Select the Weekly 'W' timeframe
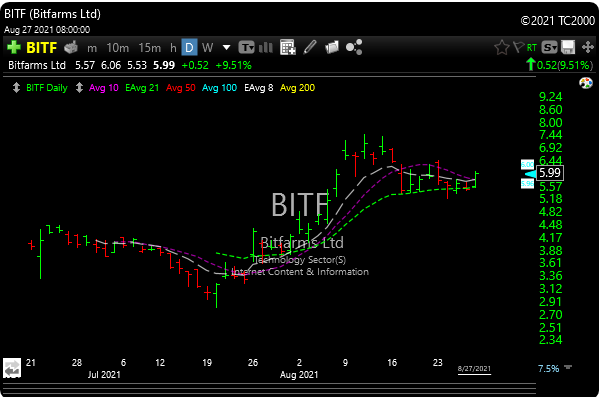Image resolution: width=599 pixels, height=397 pixels. [207, 48]
